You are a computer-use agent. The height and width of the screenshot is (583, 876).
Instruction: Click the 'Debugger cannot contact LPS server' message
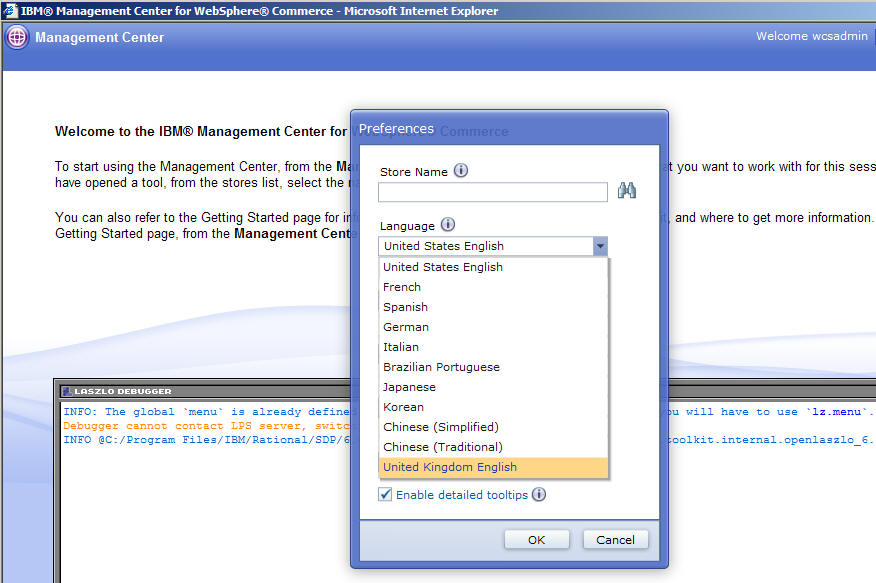[207, 426]
